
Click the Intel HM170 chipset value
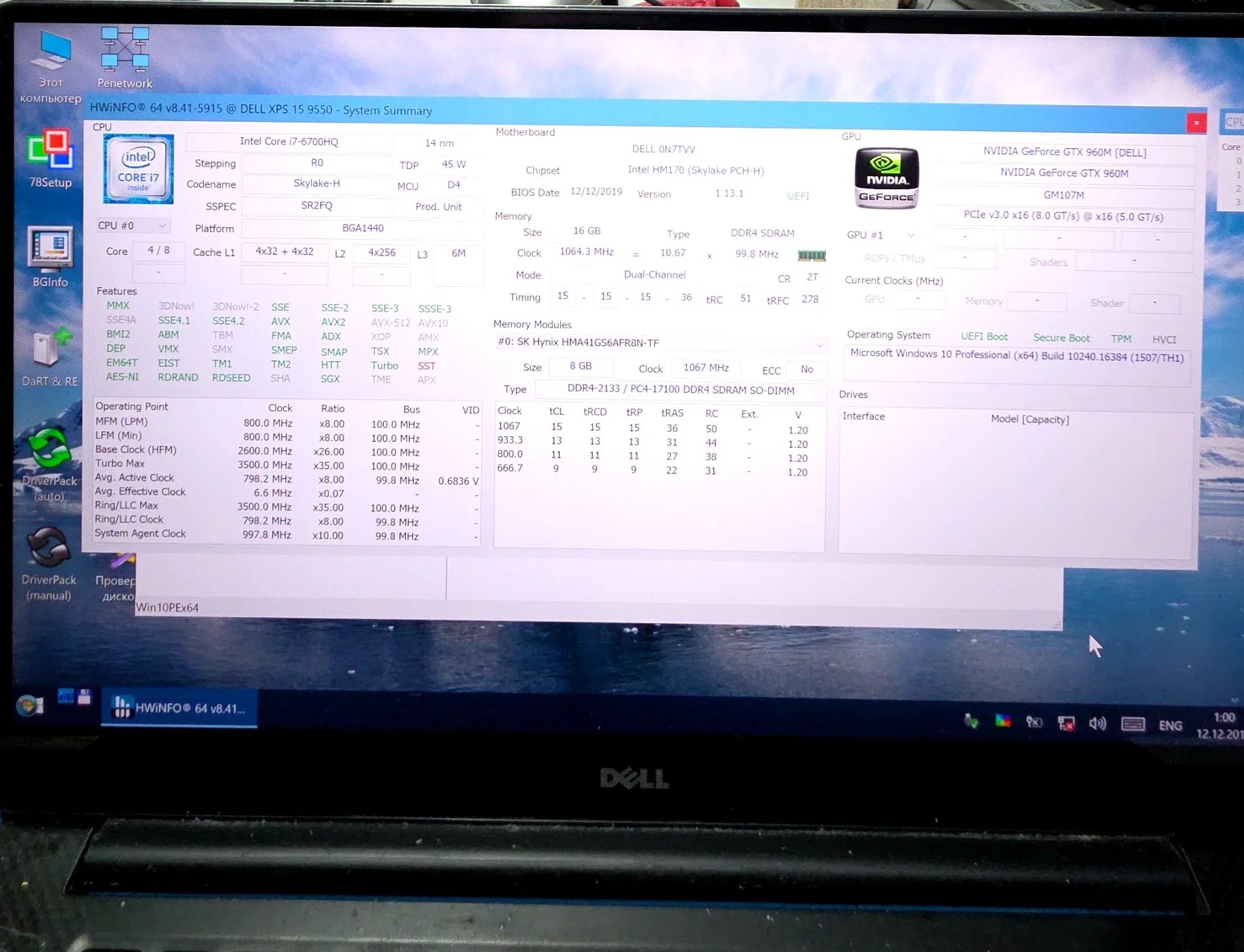pyautogui.click(x=696, y=170)
